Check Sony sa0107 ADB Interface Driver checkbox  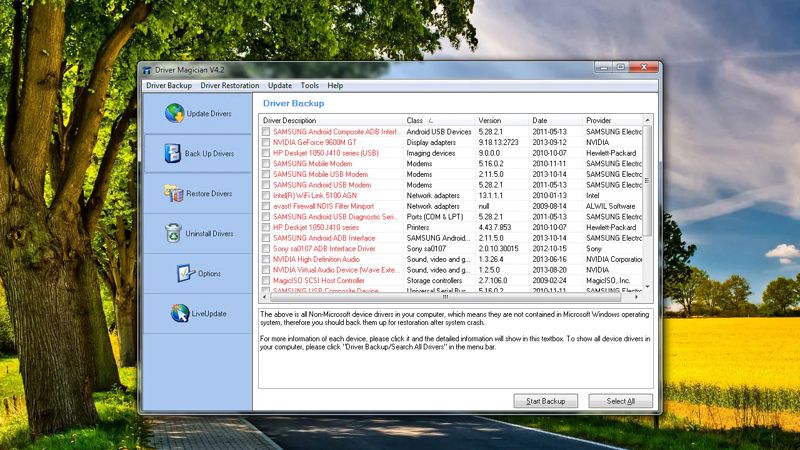coord(266,248)
